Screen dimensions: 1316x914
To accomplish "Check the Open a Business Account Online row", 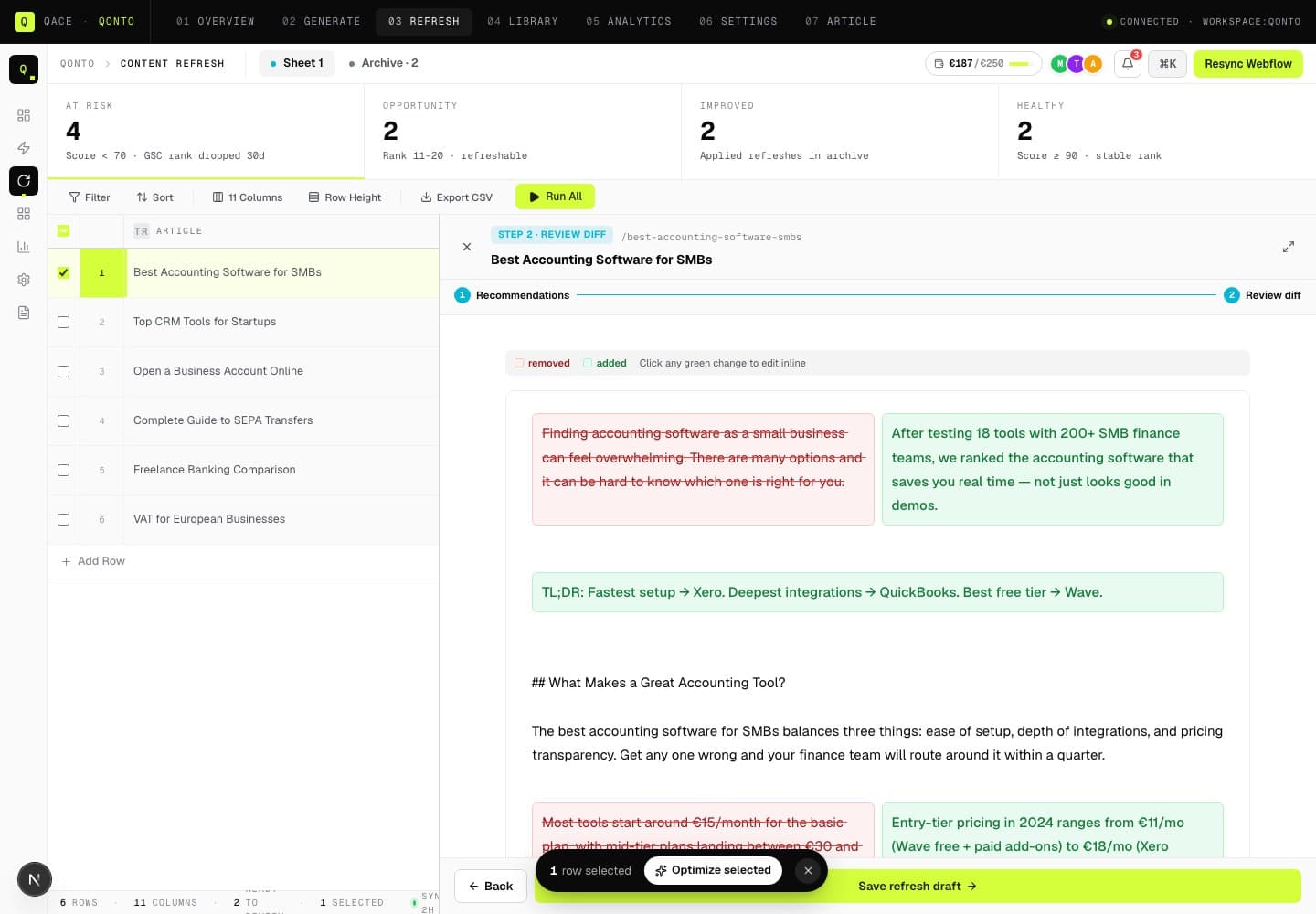I will click(x=63, y=371).
